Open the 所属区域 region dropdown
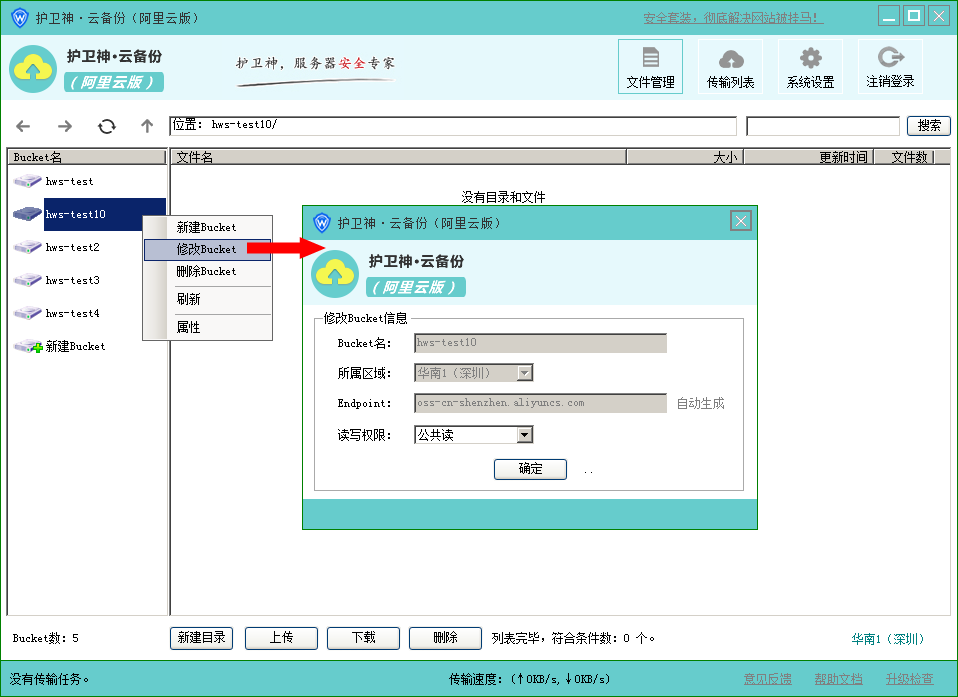 [x=524, y=373]
